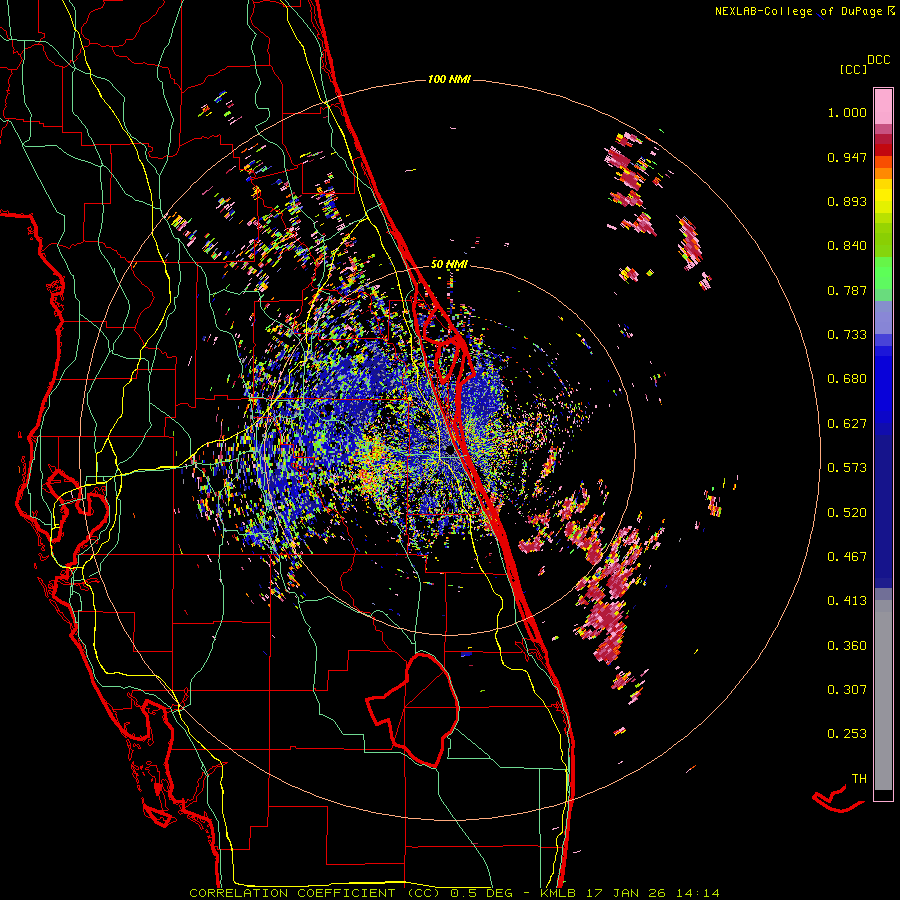Viewport: 900px width, 900px height.
Task: Select the [CC] units label
Action: [x=853, y=69]
